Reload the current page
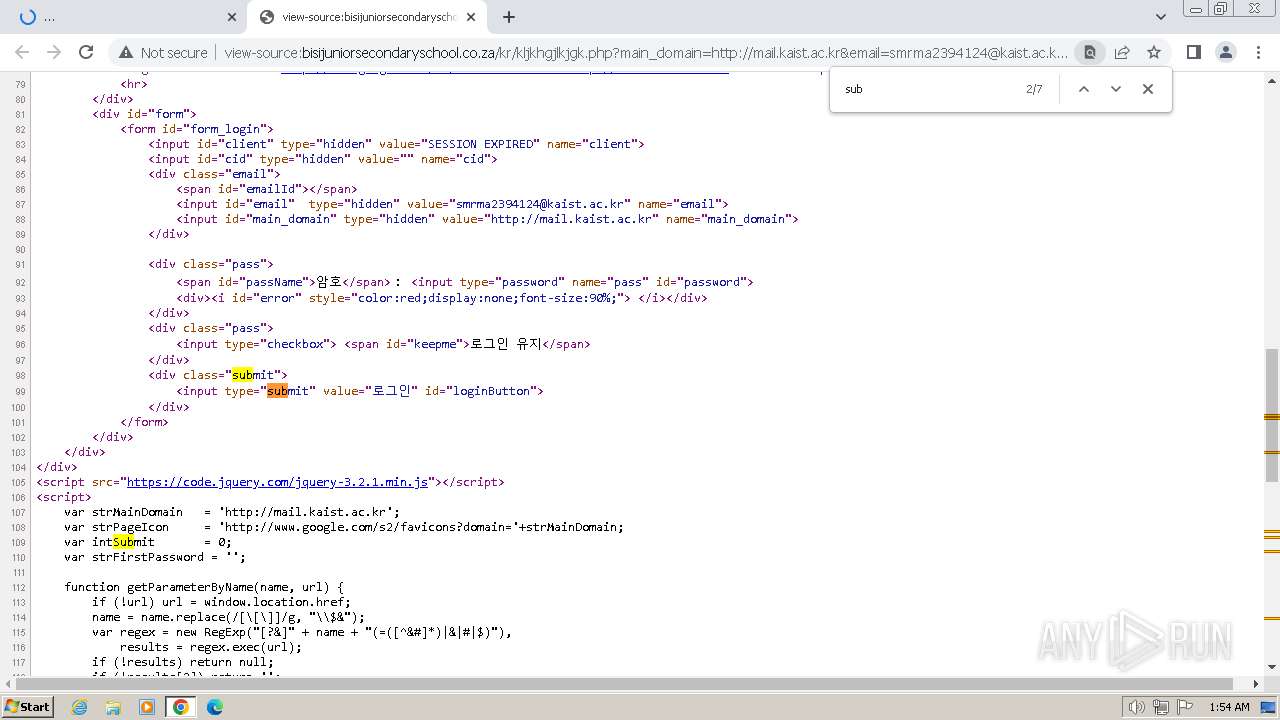1280x720 pixels. click(x=86, y=52)
